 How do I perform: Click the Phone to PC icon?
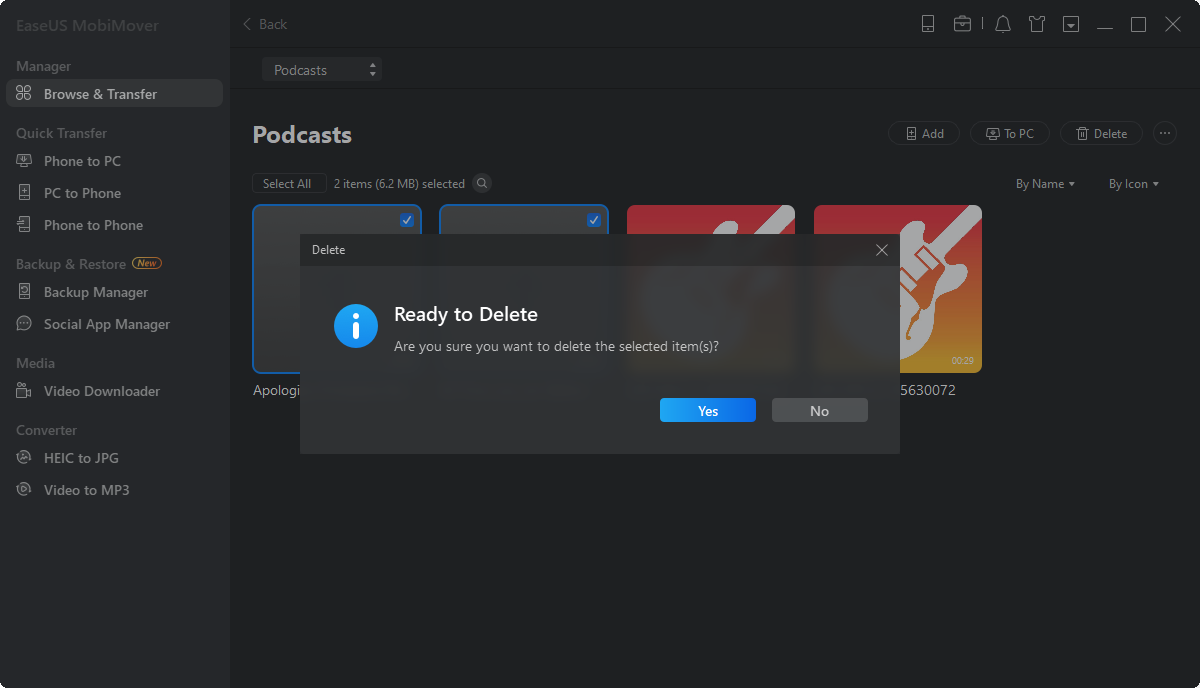[24, 161]
